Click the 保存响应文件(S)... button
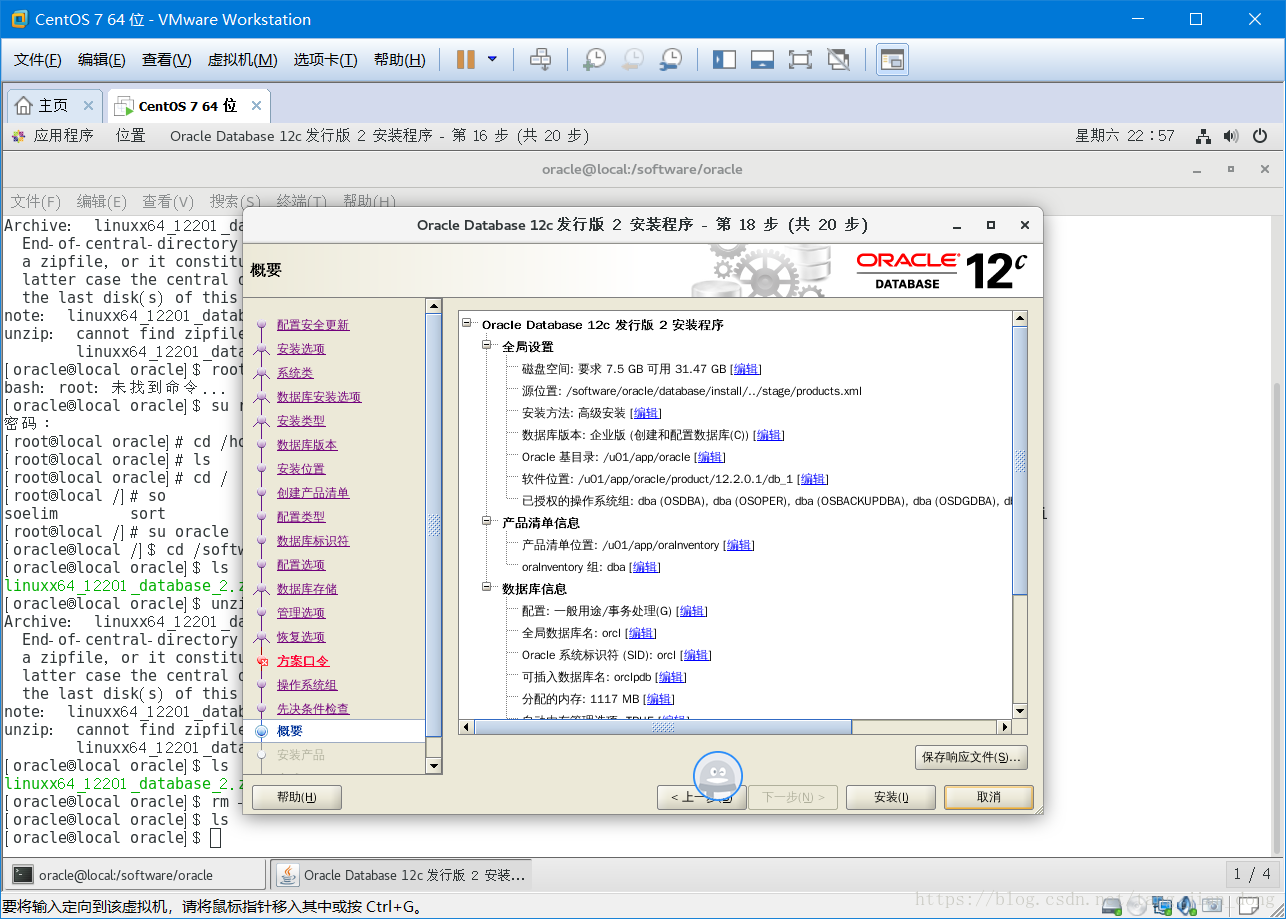 (971, 757)
